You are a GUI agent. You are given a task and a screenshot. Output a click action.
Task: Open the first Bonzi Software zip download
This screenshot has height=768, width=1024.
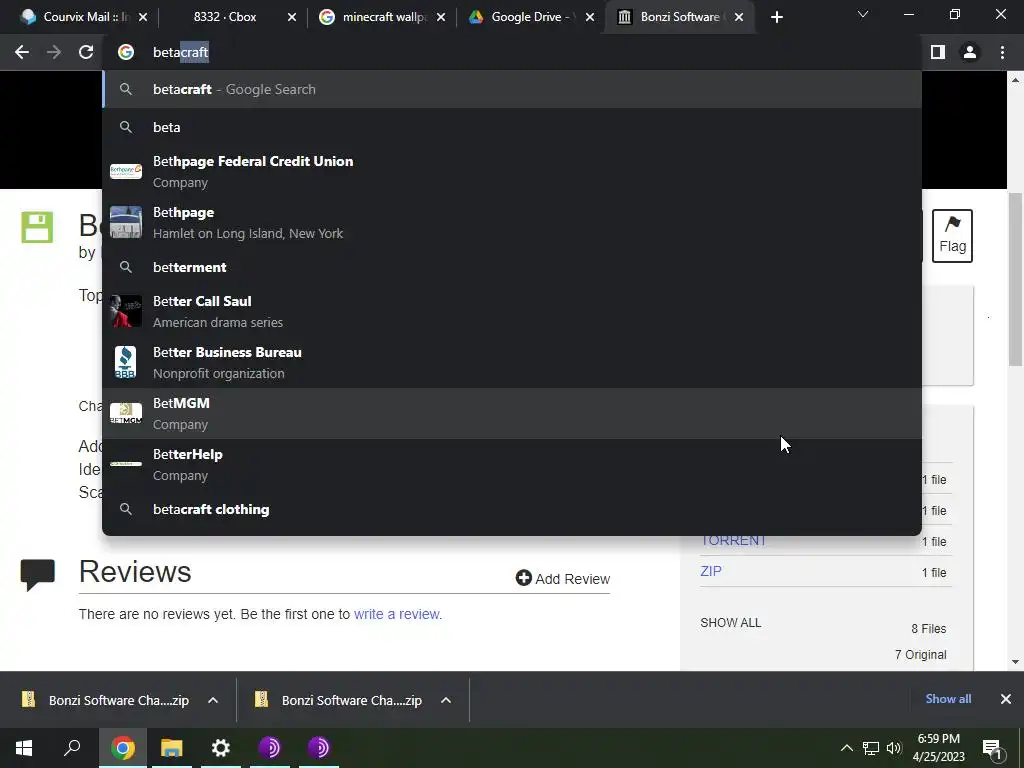[x=106, y=700]
